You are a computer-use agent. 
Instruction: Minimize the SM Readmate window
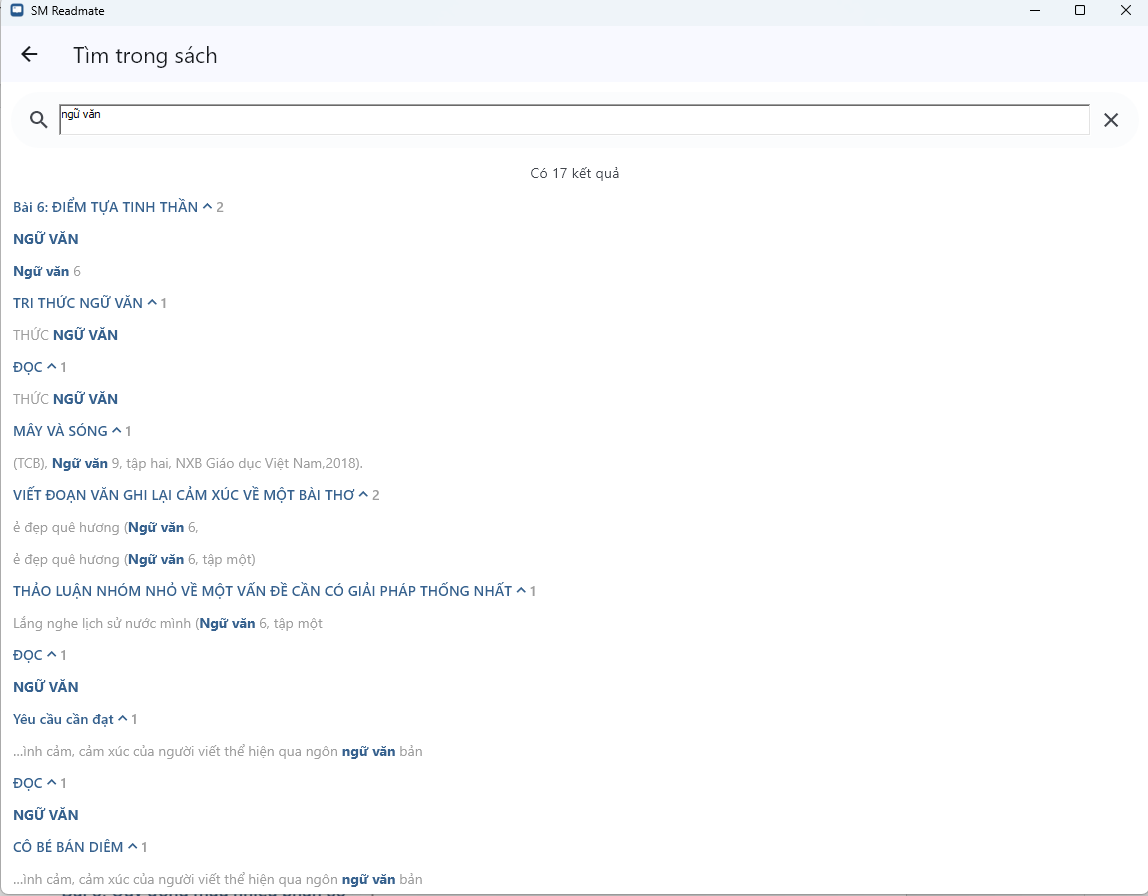[x=1034, y=11]
